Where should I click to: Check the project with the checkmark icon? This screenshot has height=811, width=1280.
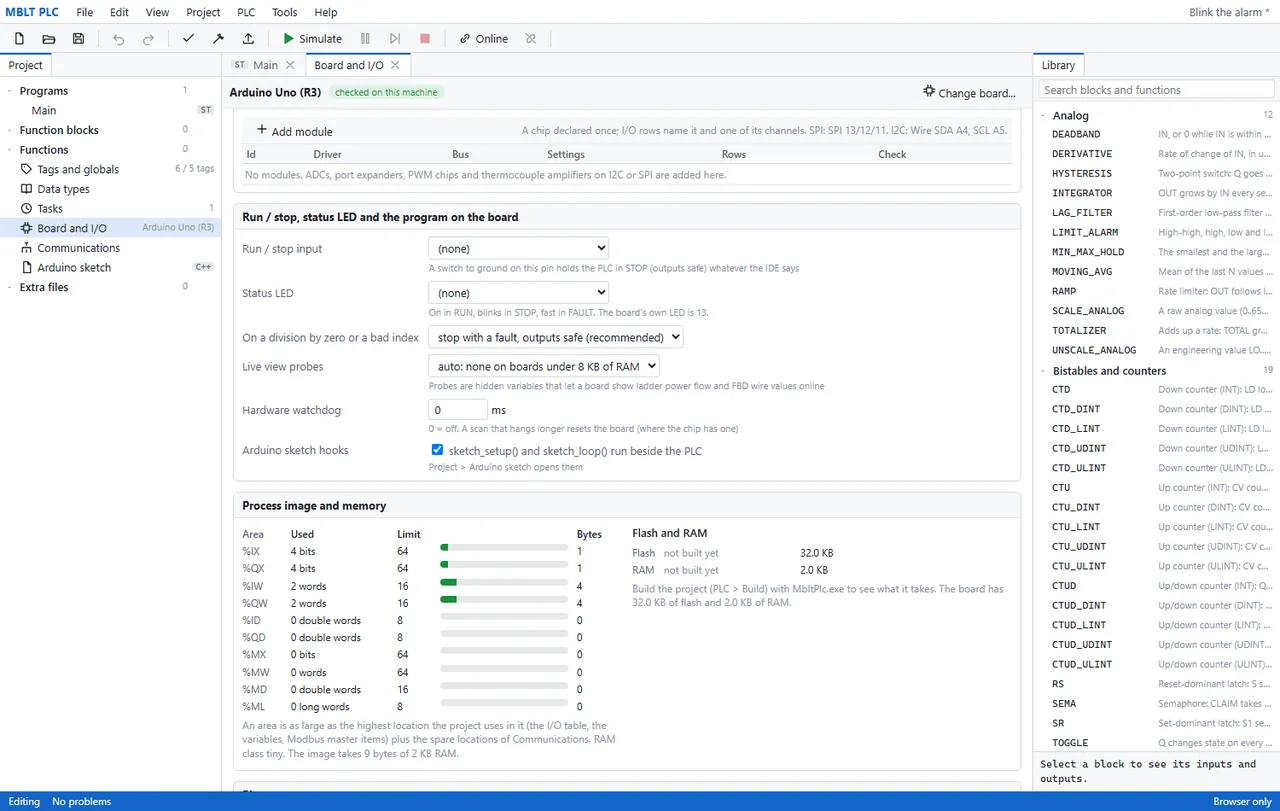click(188, 39)
